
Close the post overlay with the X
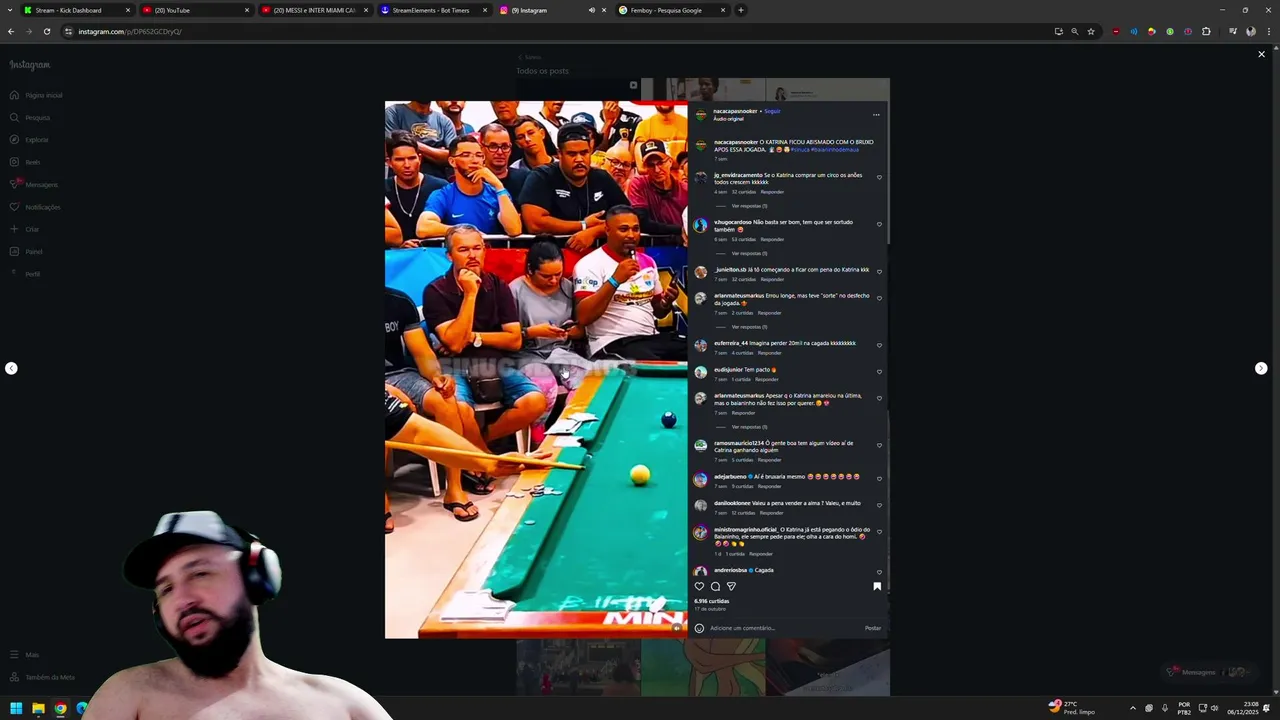pos(1261,54)
